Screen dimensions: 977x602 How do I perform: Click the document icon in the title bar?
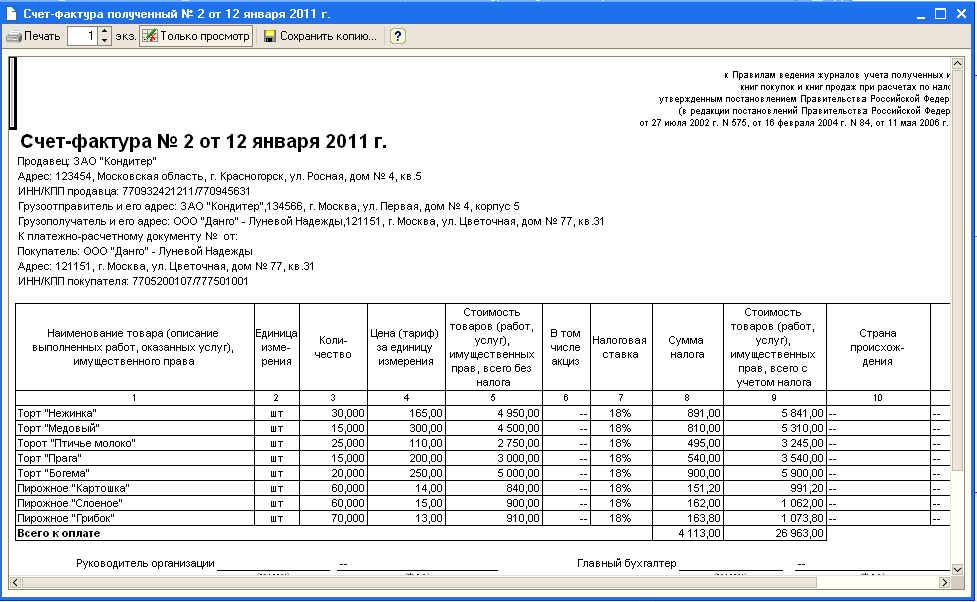[x=10, y=14]
